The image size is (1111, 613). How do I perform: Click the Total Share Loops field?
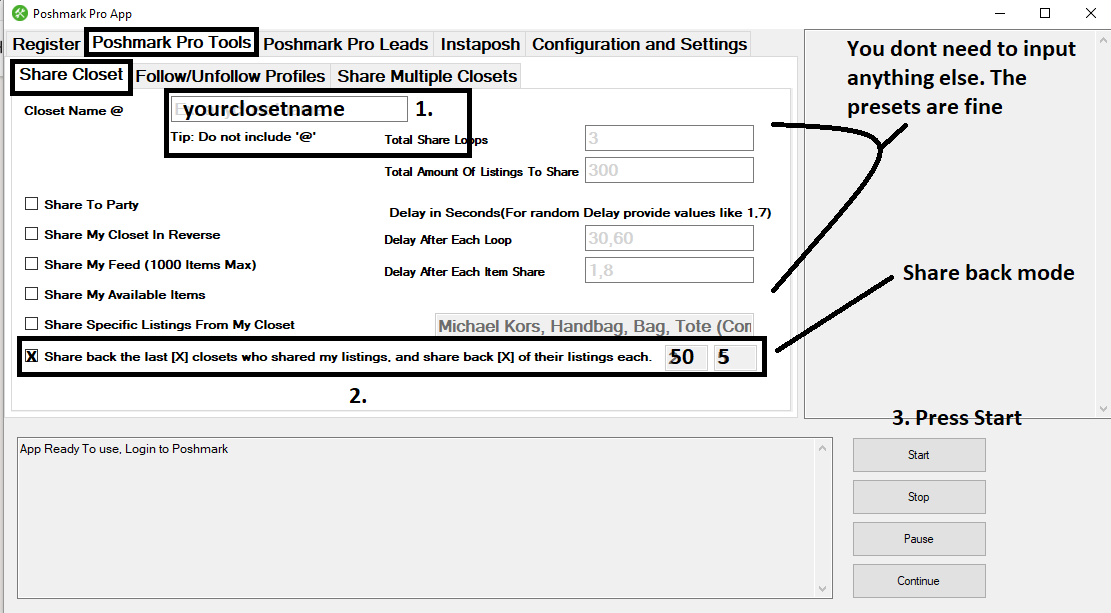point(669,138)
